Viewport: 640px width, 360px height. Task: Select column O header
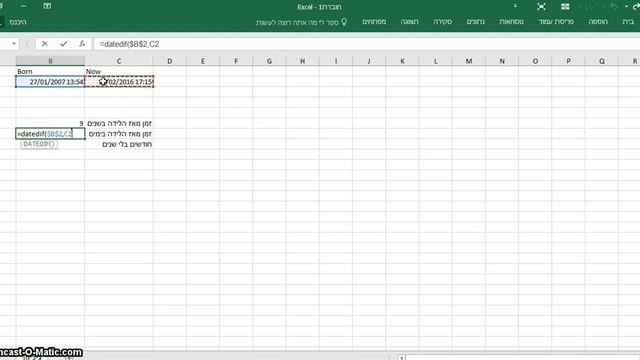[535, 61]
